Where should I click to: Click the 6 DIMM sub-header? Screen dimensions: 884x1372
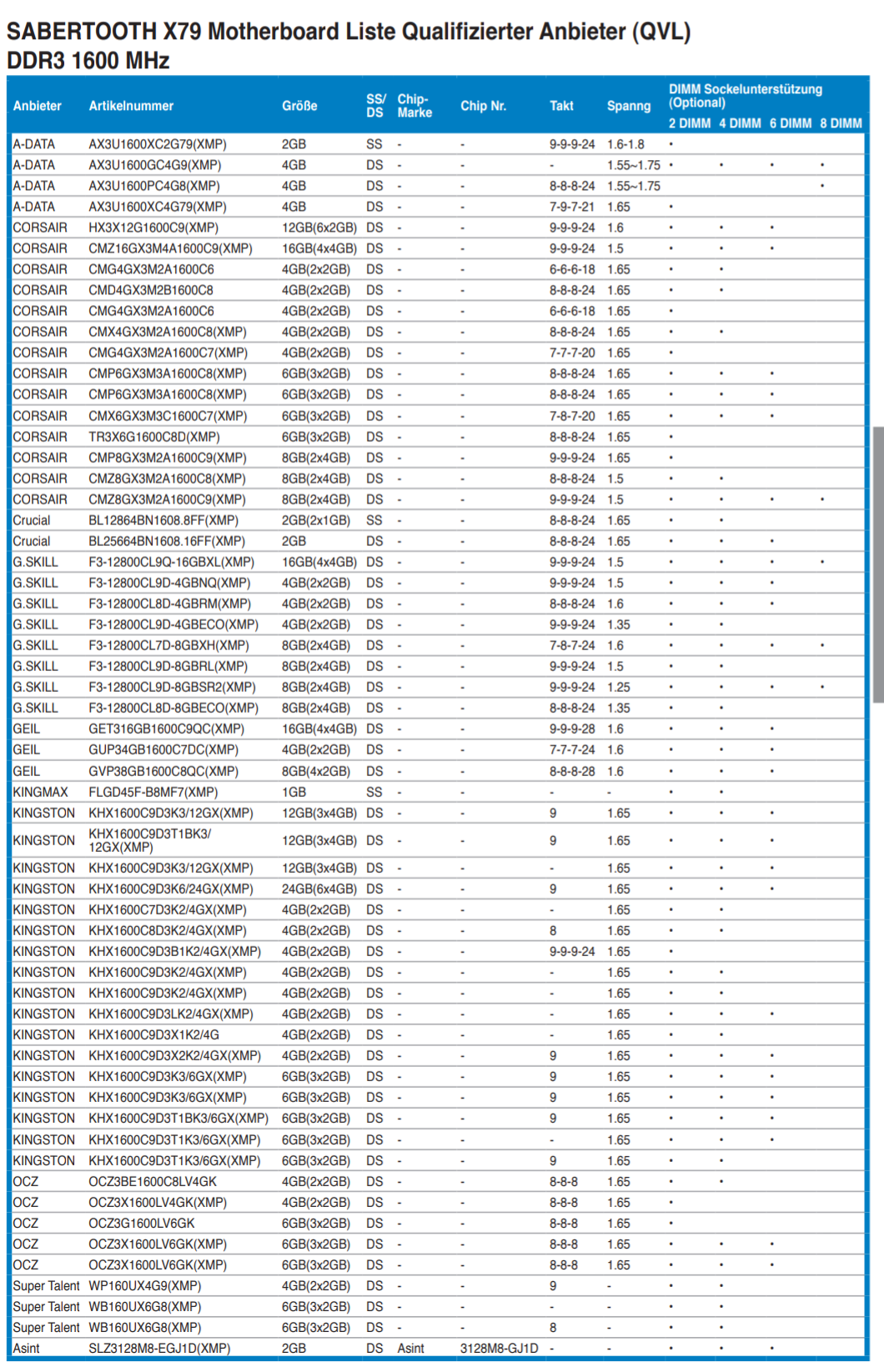[x=791, y=123]
